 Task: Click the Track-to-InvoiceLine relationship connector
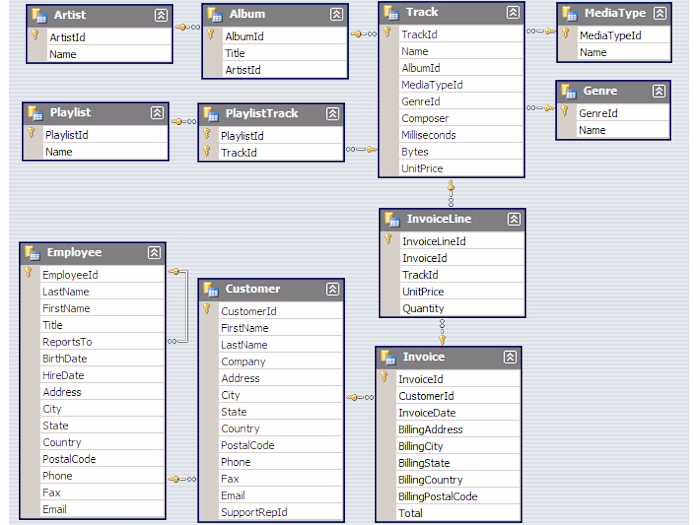coord(451,193)
